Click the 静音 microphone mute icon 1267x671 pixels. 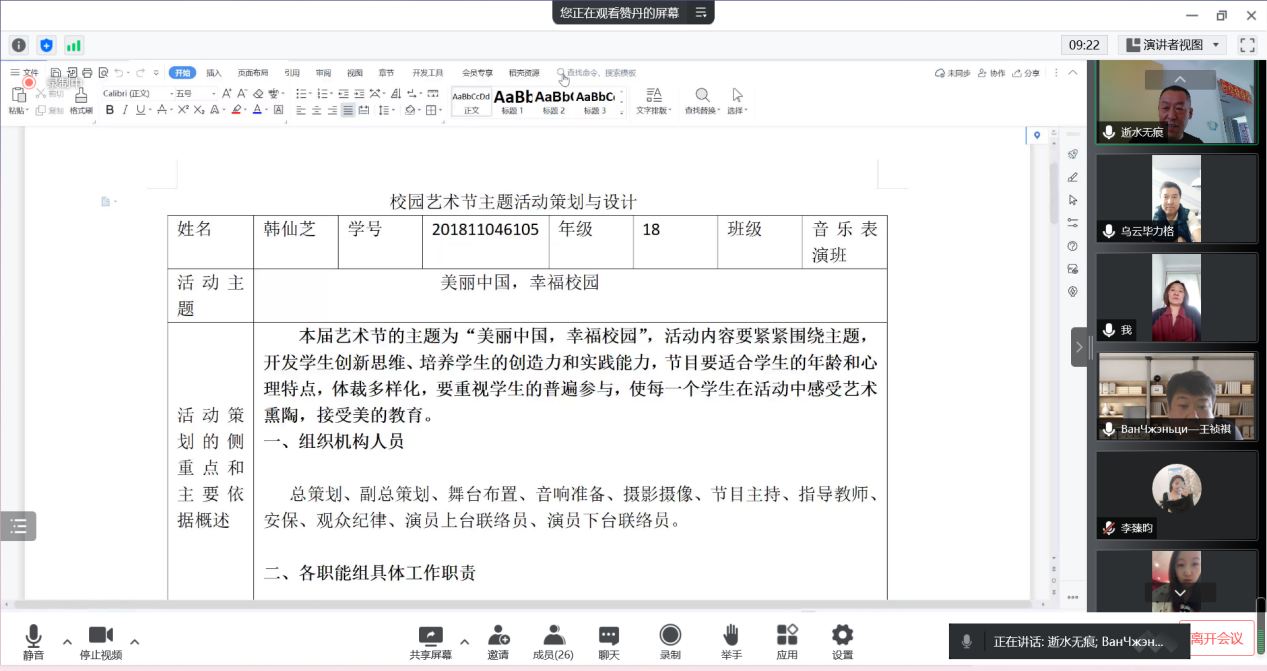(33, 636)
